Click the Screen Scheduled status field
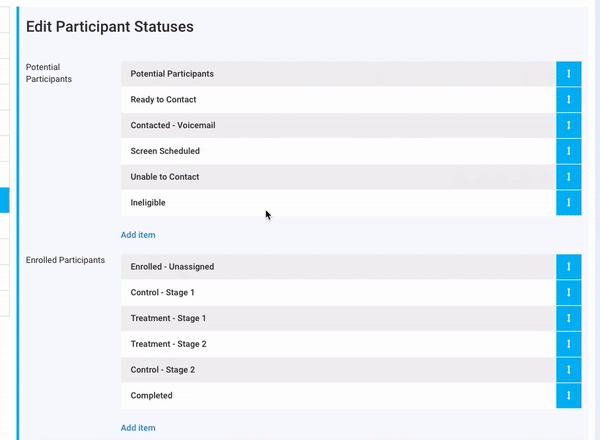The height and width of the screenshot is (440, 600). pyautogui.click(x=338, y=151)
